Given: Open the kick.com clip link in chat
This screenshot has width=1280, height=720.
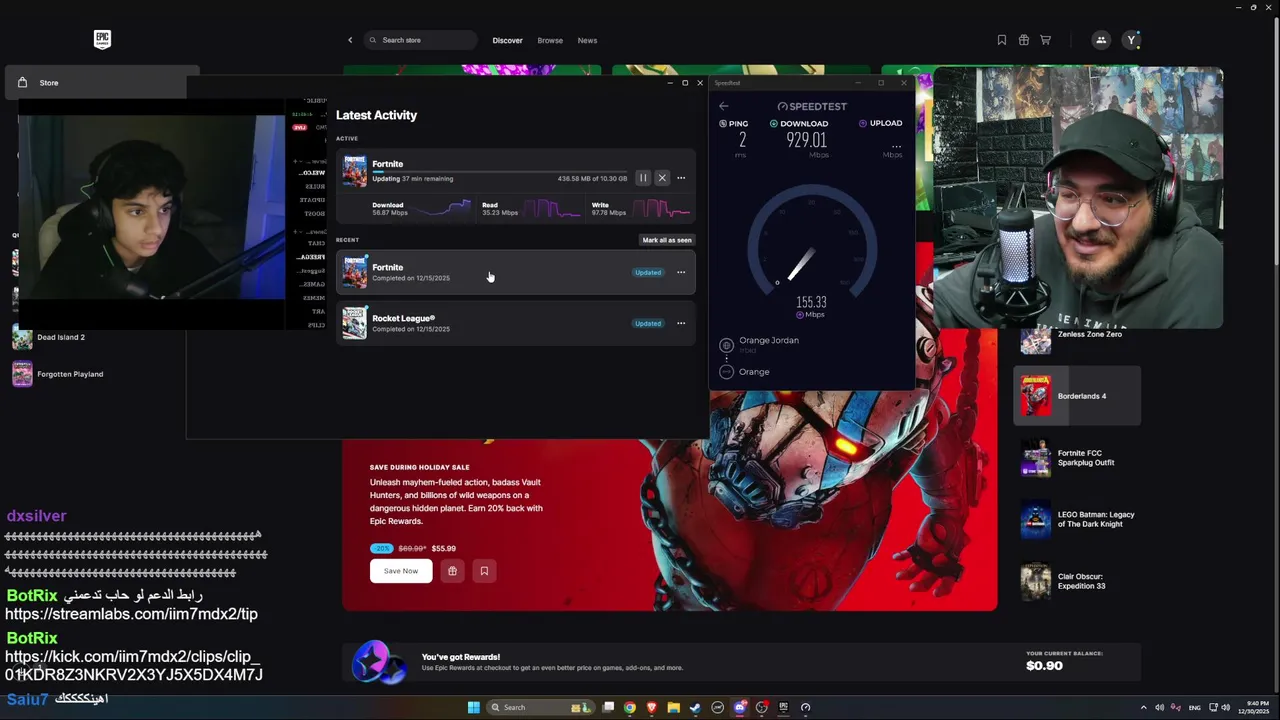Looking at the screenshot, I should click(134, 666).
